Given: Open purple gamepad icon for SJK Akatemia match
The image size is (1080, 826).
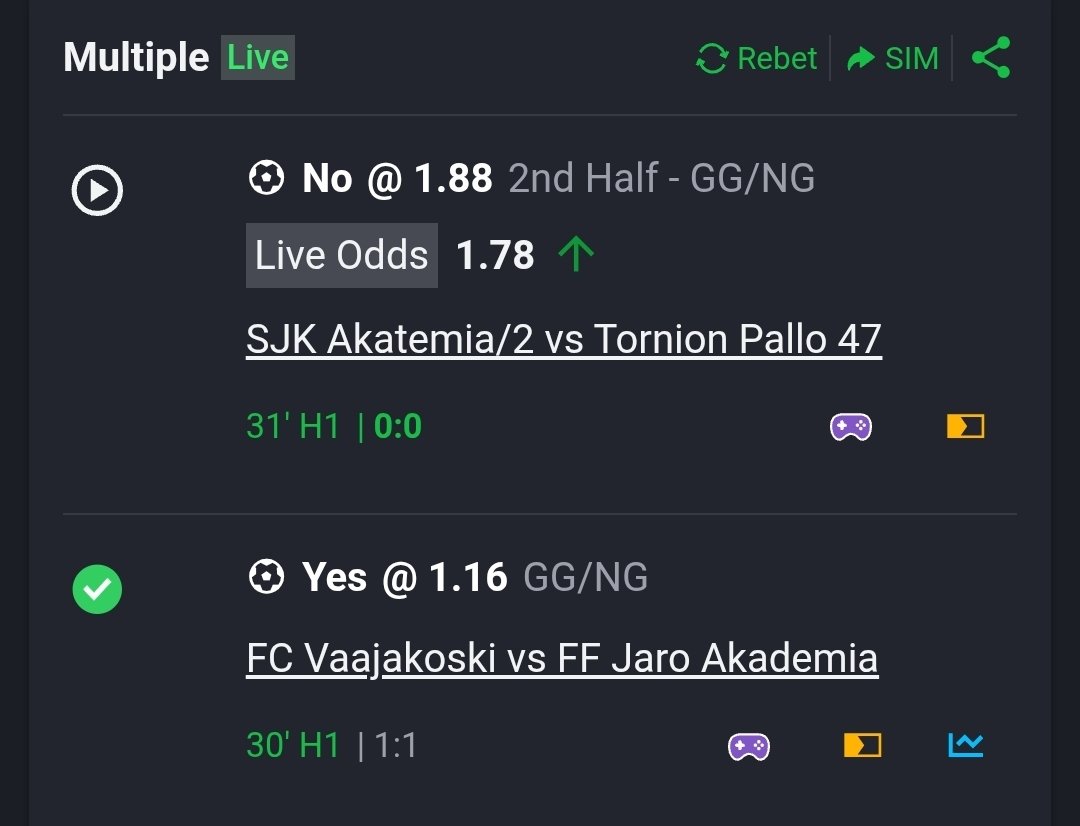Looking at the screenshot, I should coord(851,426).
